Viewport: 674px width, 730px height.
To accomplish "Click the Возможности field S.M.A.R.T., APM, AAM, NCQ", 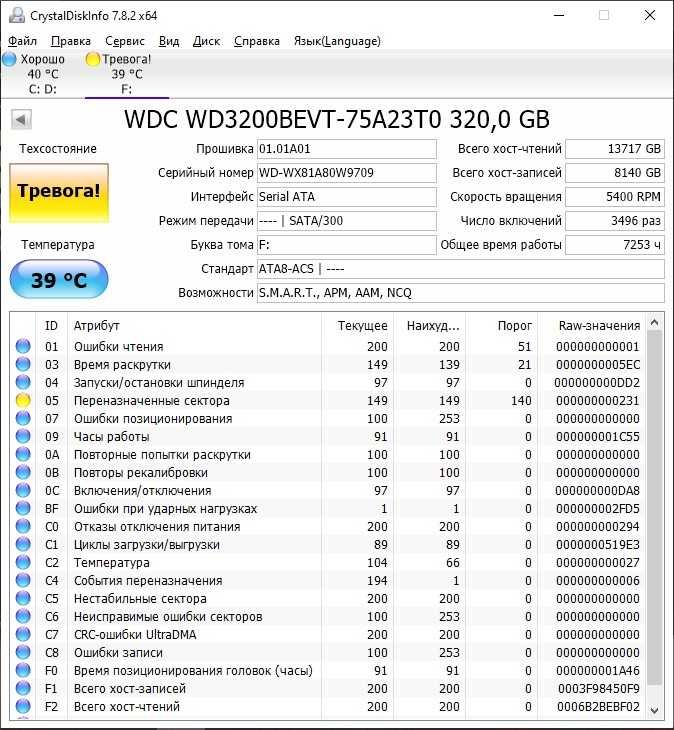I will tap(460, 293).
